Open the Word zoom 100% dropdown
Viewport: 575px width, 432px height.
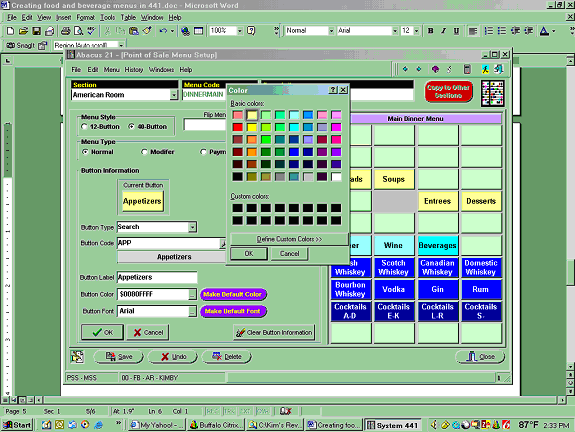click(240, 31)
